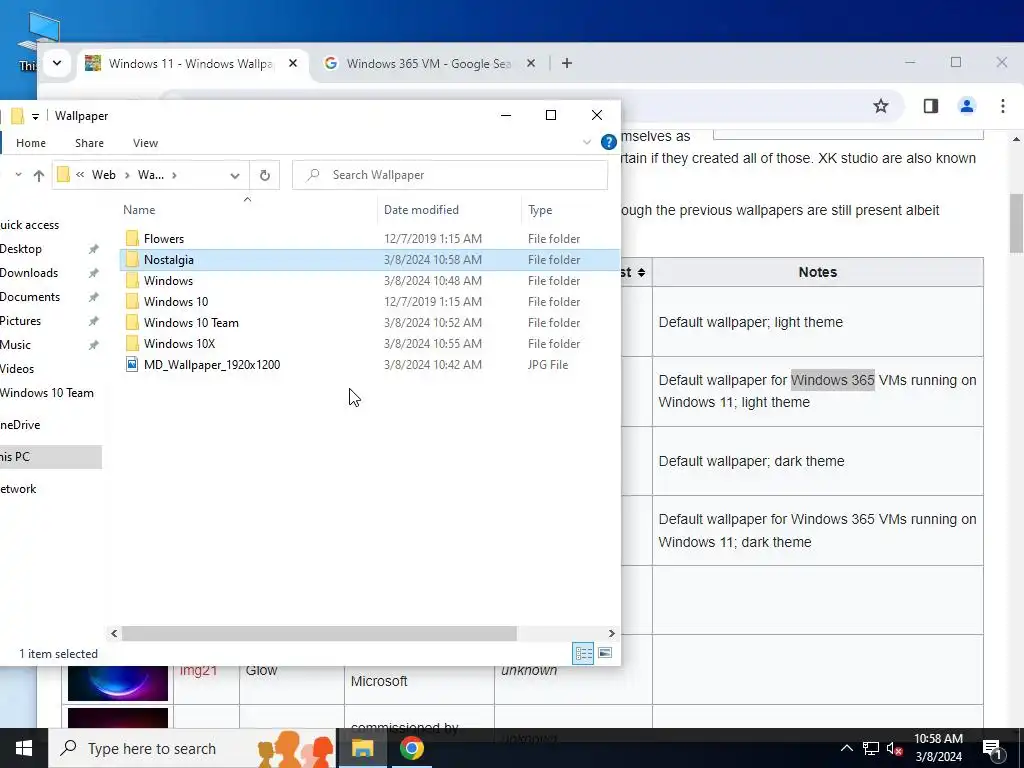Viewport: 1024px width, 768px height.
Task: Close the Windows 365 VM Google tab
Action: (531, 63)
